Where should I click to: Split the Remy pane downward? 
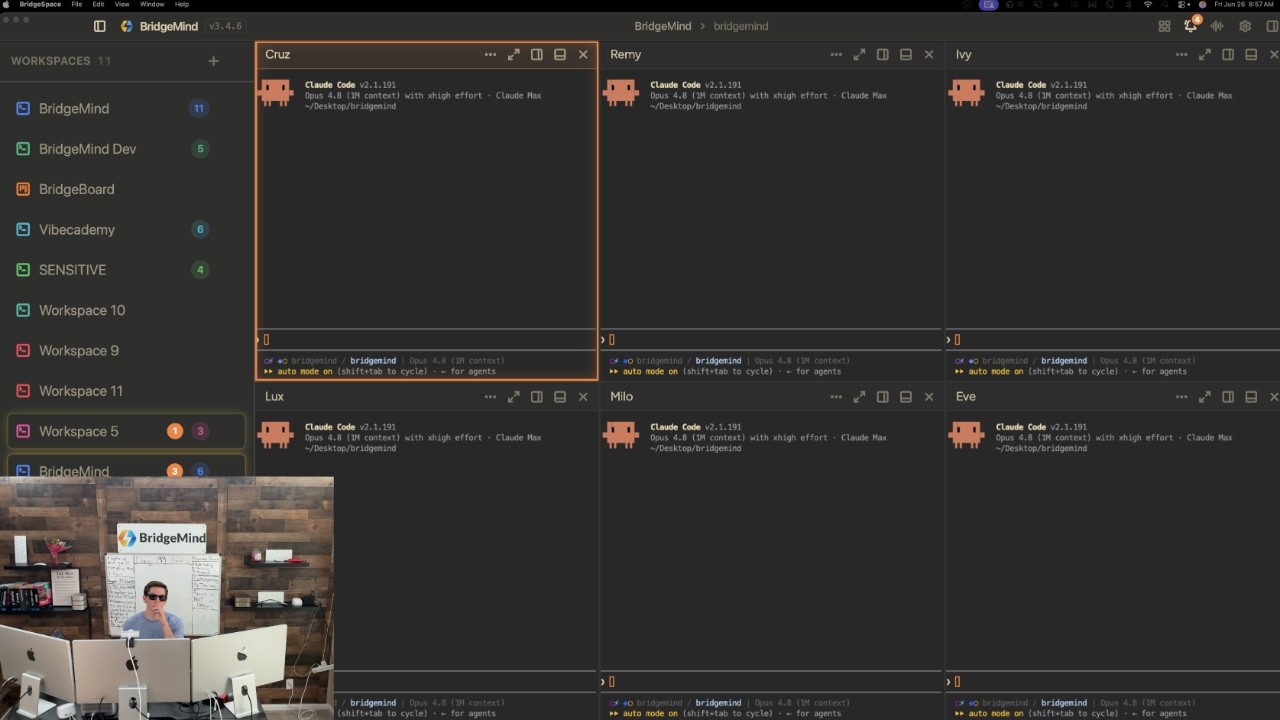[906, 55]
